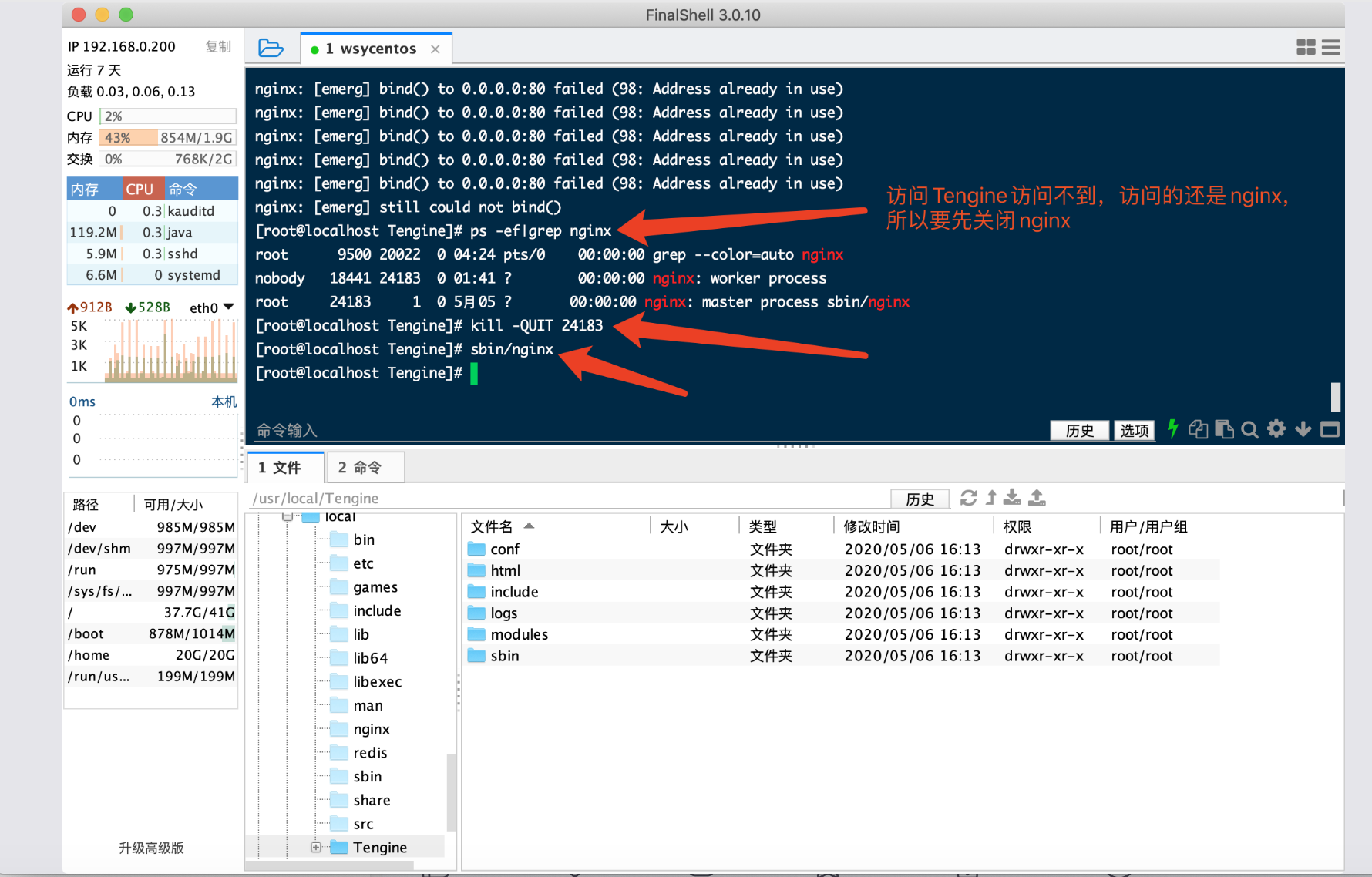Viewport: 1372px width, 877px height.
Task: Click the terminal fullscreen icon
Action: click(1330, 429)
